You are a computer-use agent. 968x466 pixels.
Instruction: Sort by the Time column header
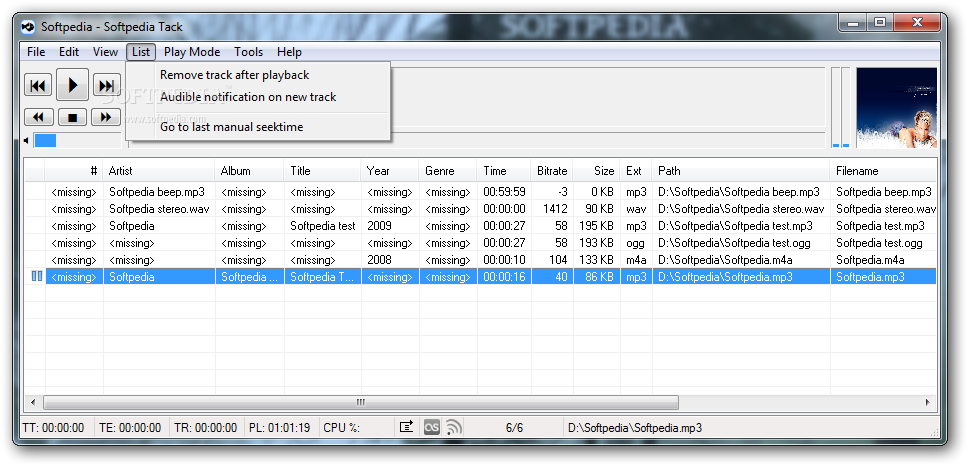pos(504,171)
